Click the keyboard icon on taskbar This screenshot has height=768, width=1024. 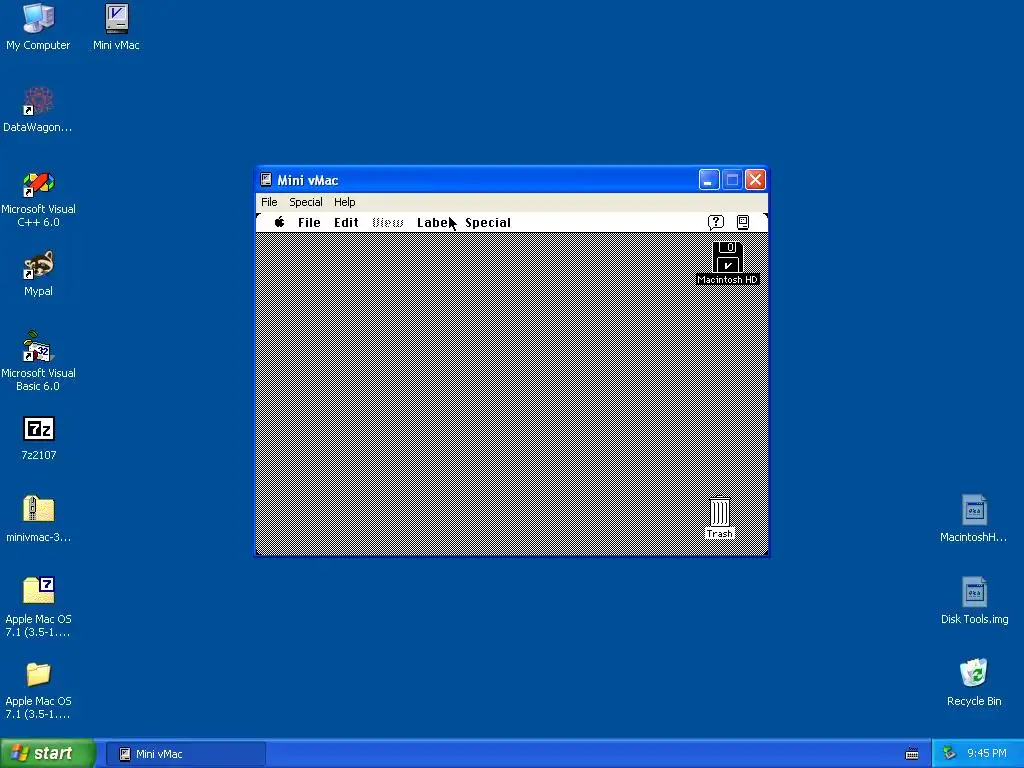pyautogui.click(x=912, y=754)
